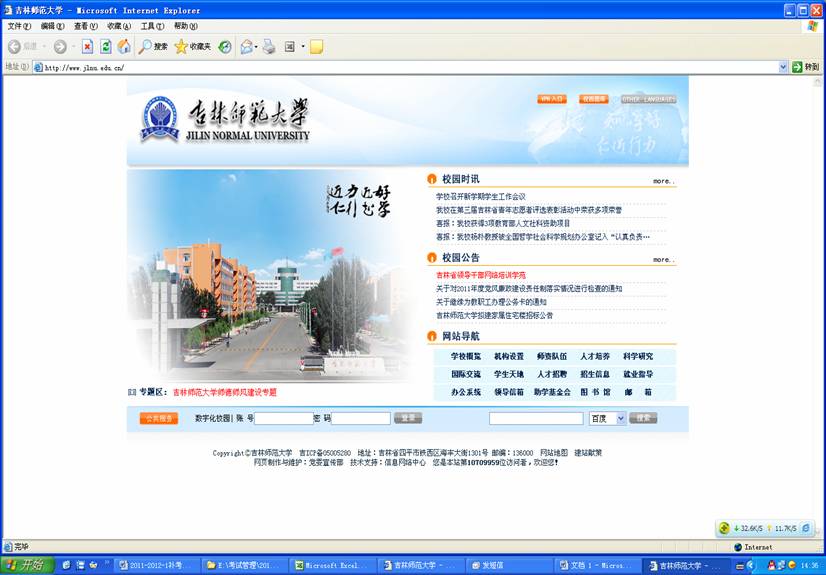
Task: Open Favorites (收藏夹) star button
Action: point(192,46)
